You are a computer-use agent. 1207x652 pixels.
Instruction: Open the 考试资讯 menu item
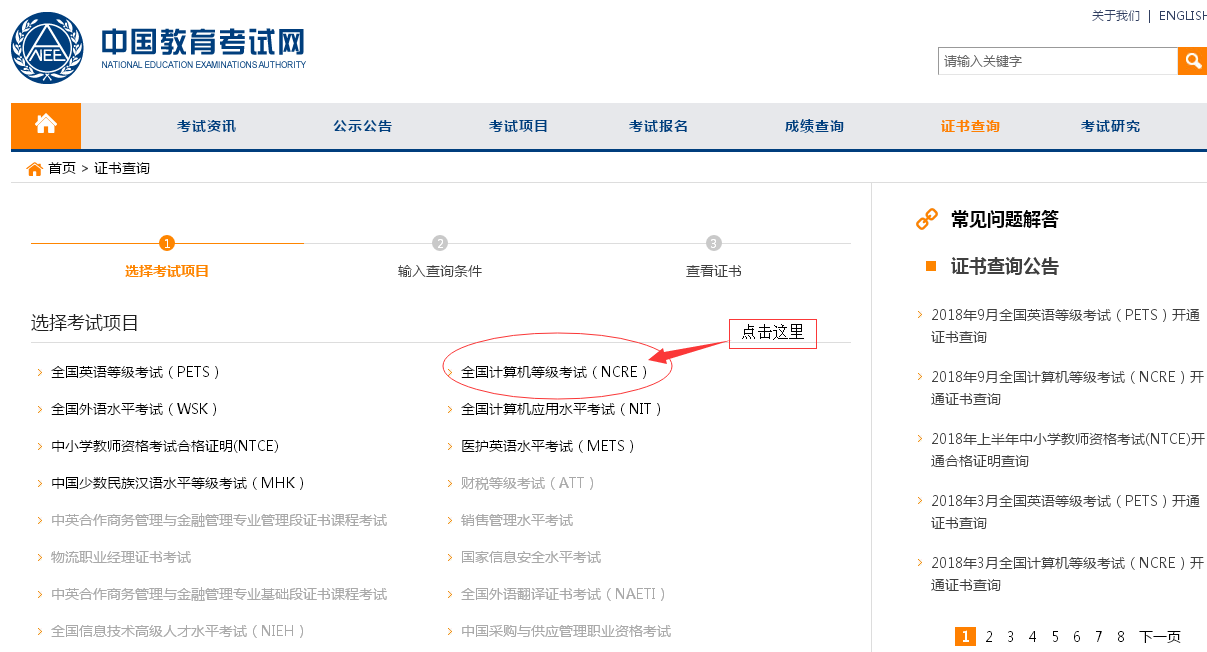(x=206, y=126)
